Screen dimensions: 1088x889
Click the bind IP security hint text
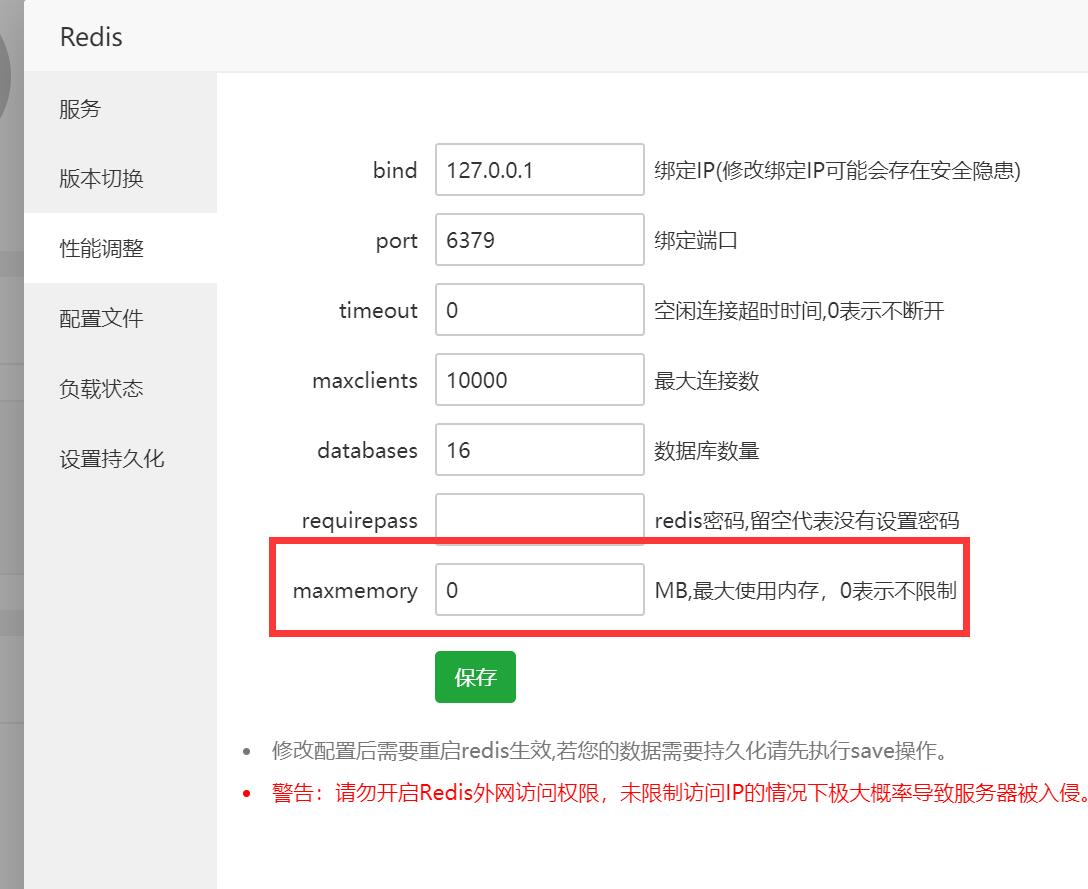tap(838, 171)
